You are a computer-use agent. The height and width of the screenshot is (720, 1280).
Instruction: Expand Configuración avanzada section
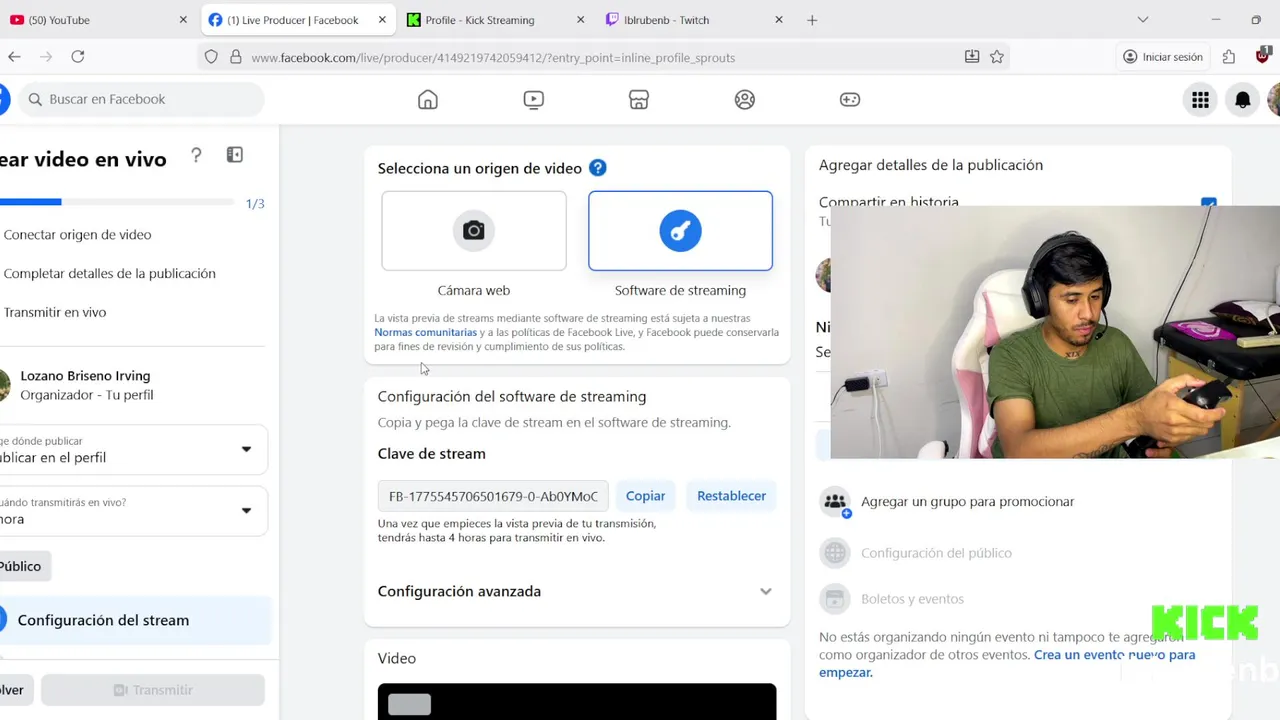tap(576, 591)
